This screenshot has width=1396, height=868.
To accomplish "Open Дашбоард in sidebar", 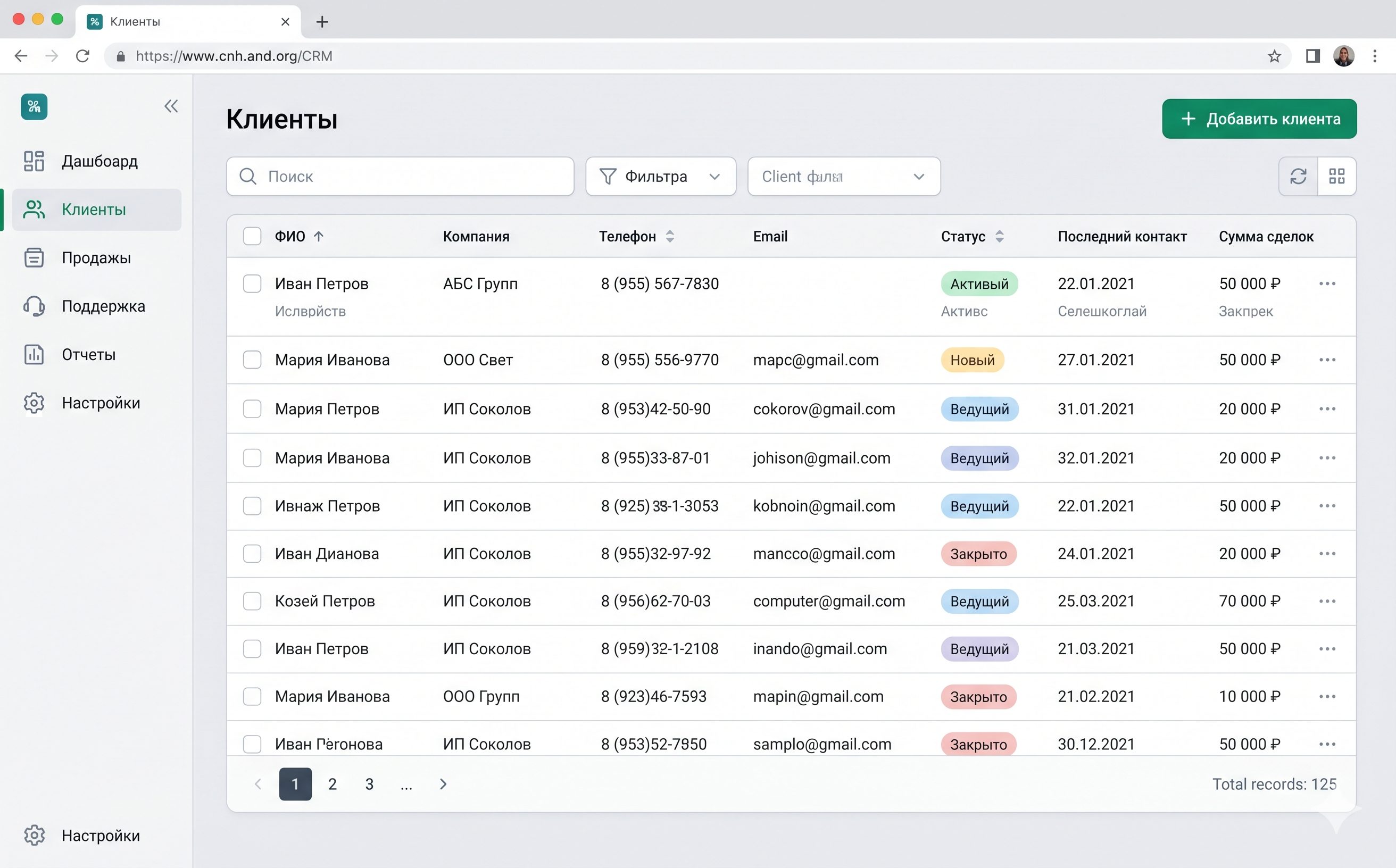I will [x=97, y=161].
